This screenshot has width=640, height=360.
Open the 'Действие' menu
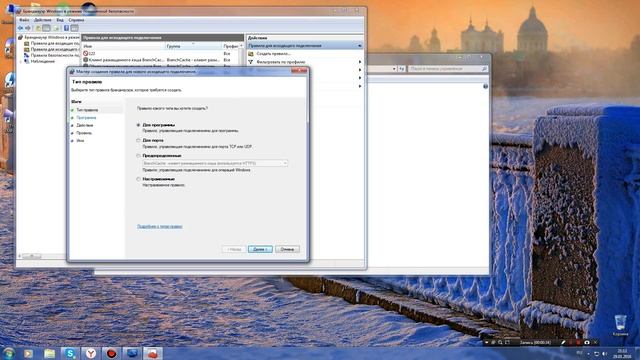[x=42, y=20]
